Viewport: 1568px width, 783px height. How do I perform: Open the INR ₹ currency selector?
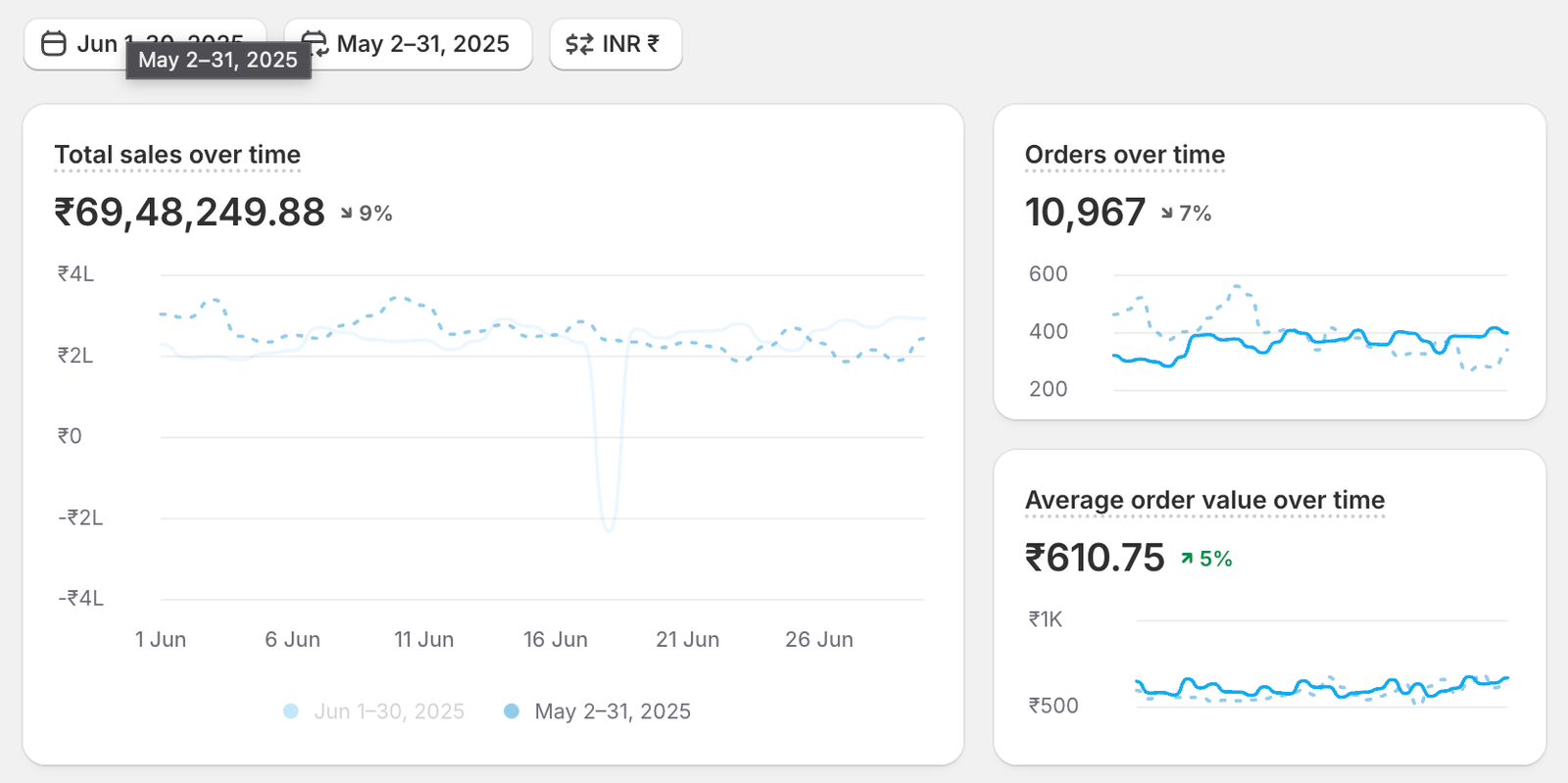[615, 44]
